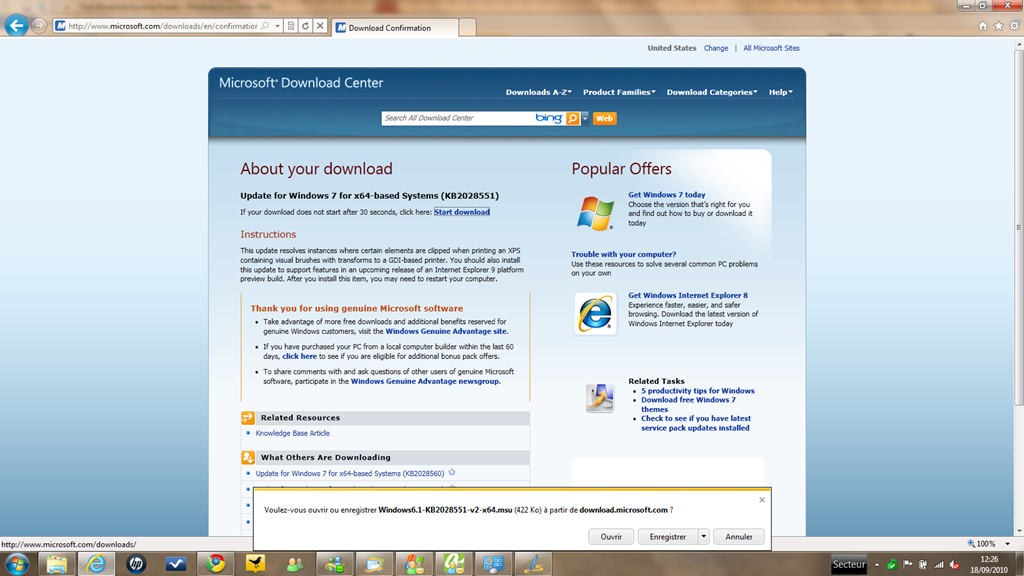Click the Start download link
This screenshot has width=1024, height=576.
[462, 212]
